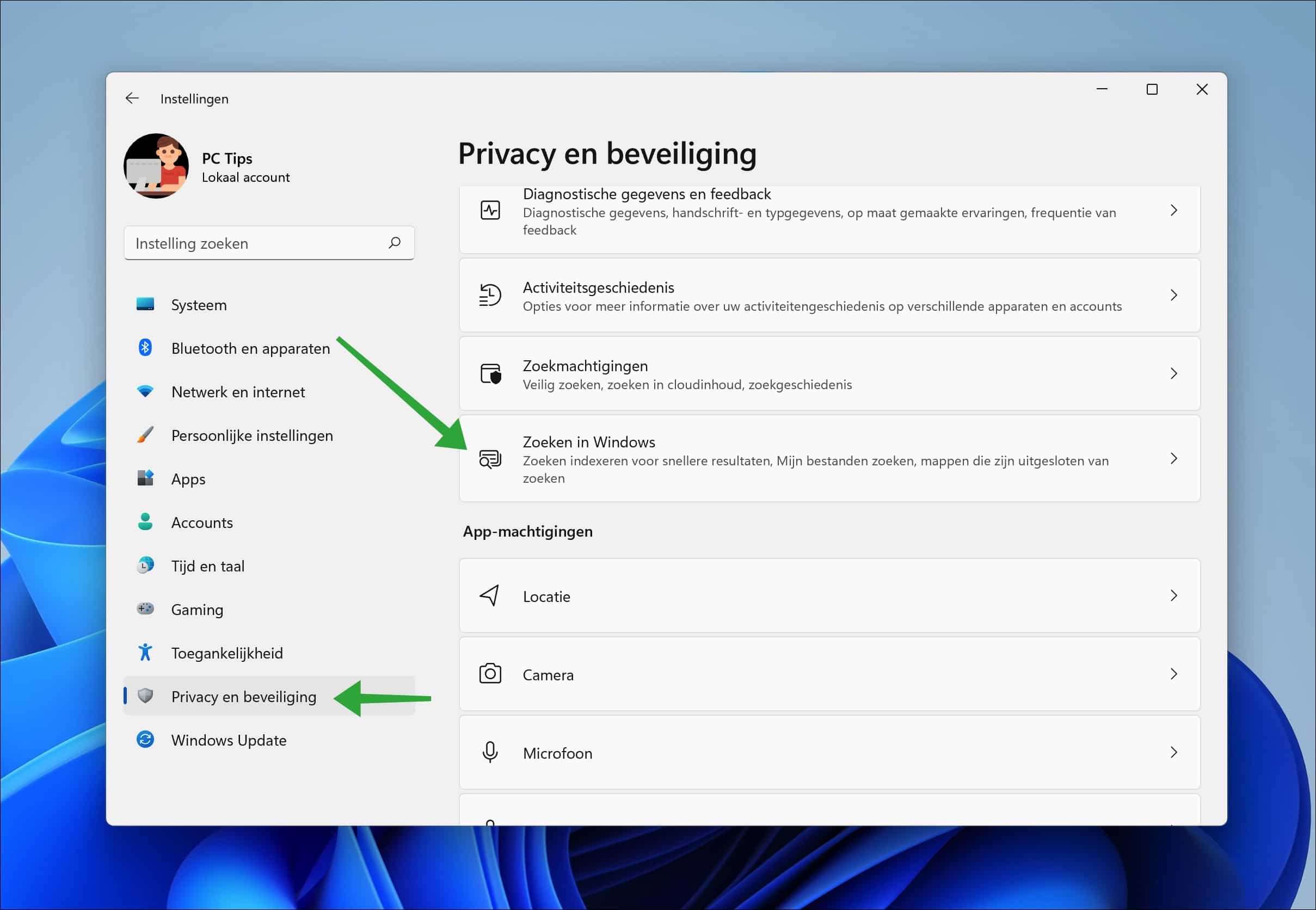Expand the Zoekmachtigingen chevron
Image resolution: width=1316 pixels, height=910 pixels.
[1174, 373]
